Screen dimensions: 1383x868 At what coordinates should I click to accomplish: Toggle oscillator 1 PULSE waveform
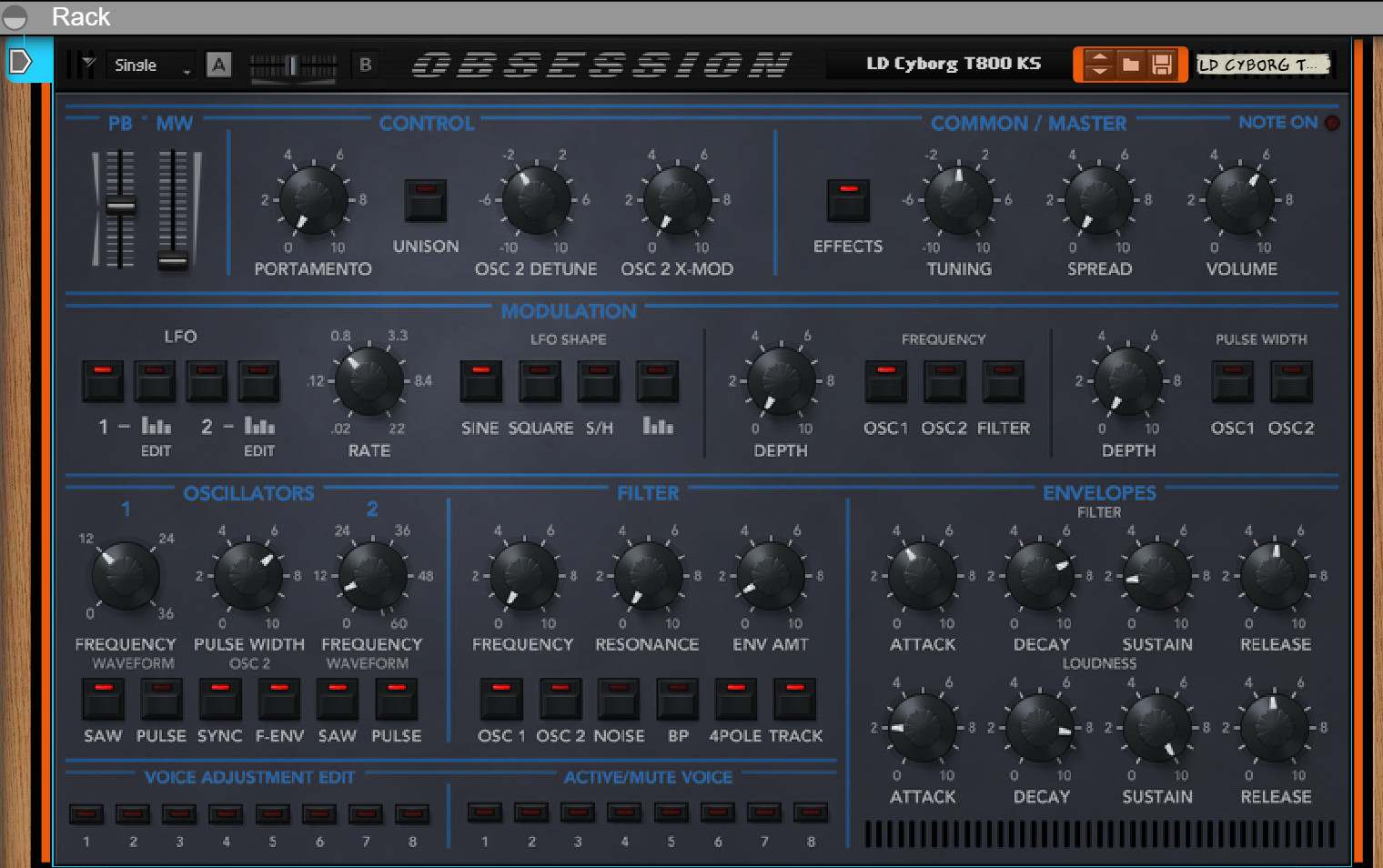(x=161, y=699)
